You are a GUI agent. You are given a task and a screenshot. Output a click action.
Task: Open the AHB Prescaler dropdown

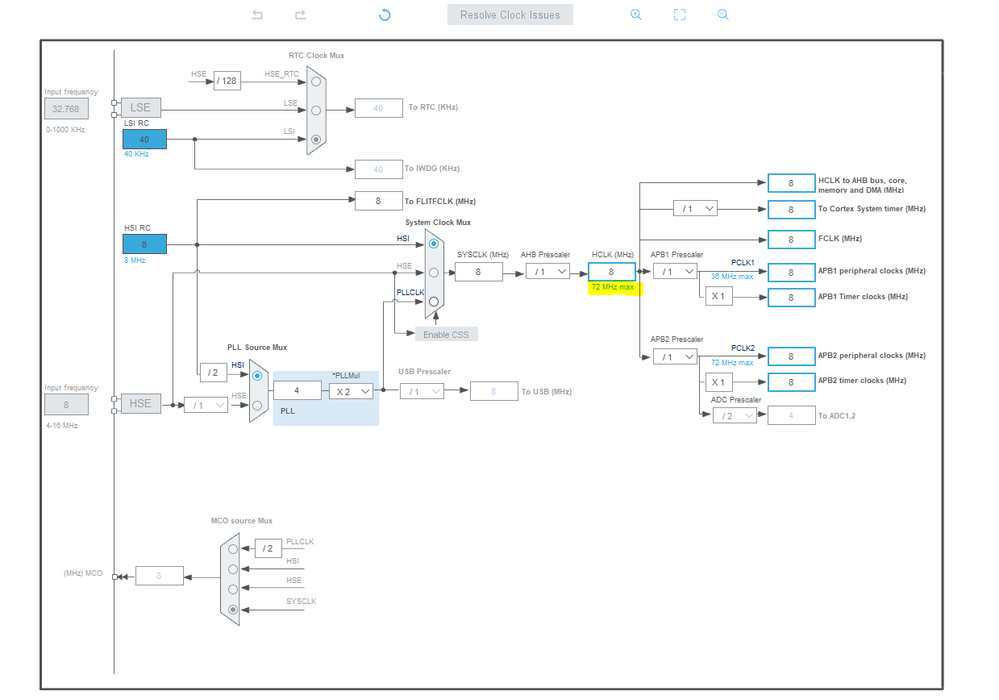coord(548,272)
